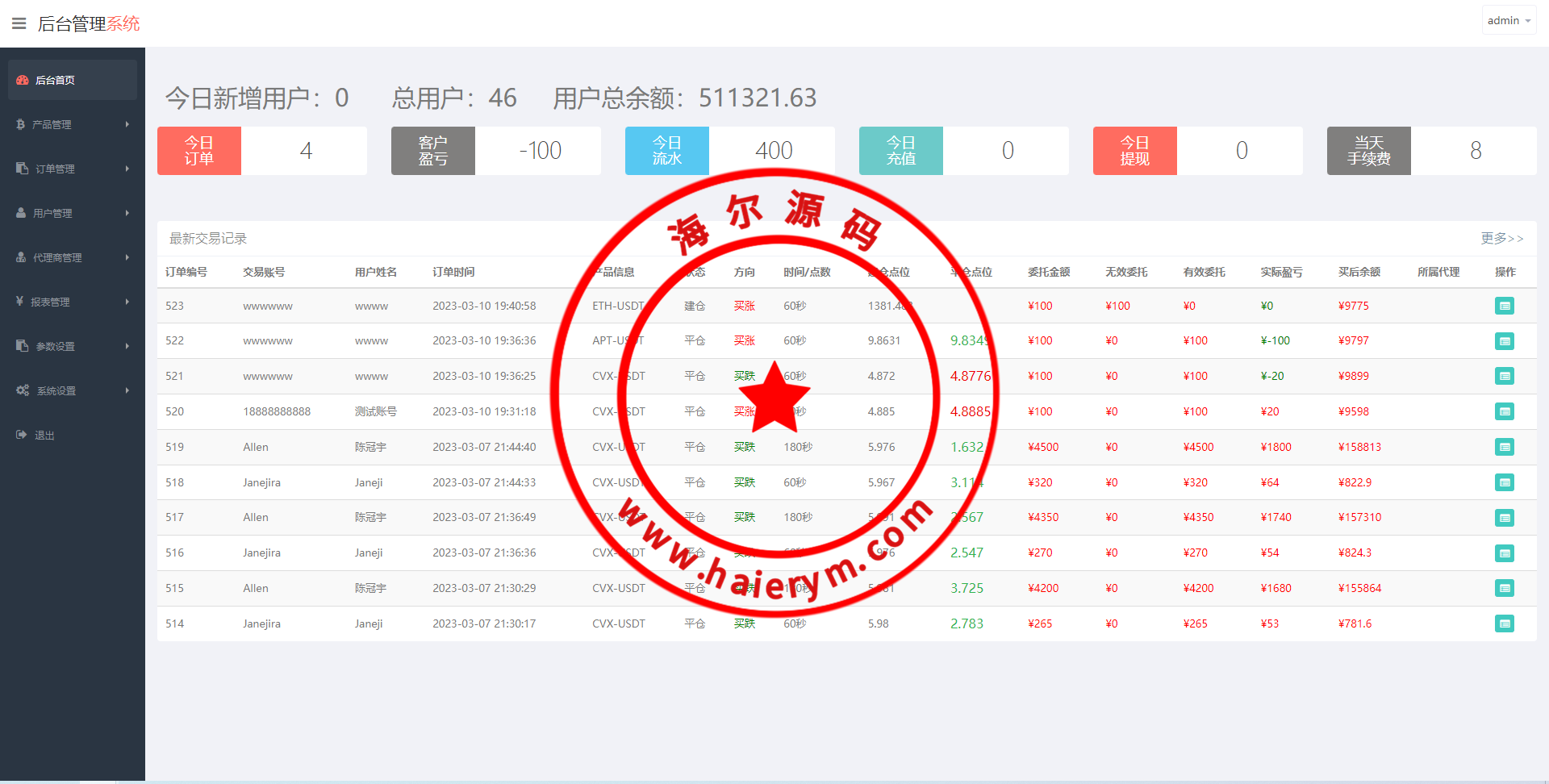Go to 后台首页 in the sidebar
Viewport: 1549px width, 784px height.
pyautogui.click(x=55, y=79)
